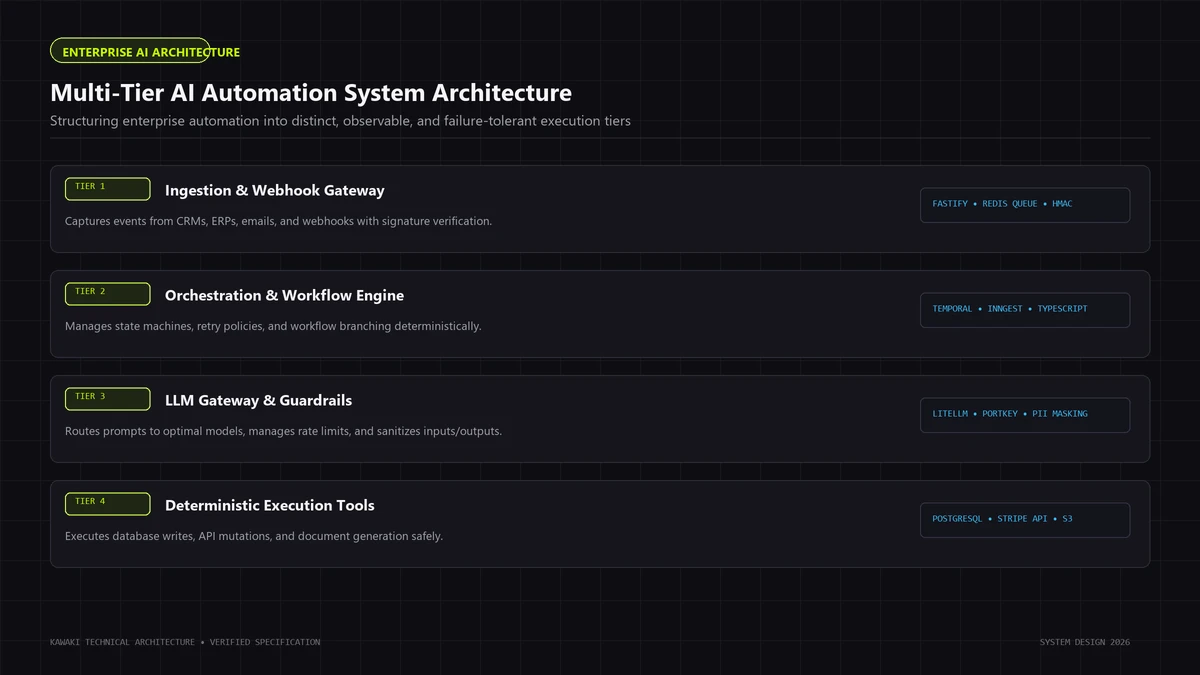
Task: Click the description about database writes and API mutations
Action: [x=254, y=536]
